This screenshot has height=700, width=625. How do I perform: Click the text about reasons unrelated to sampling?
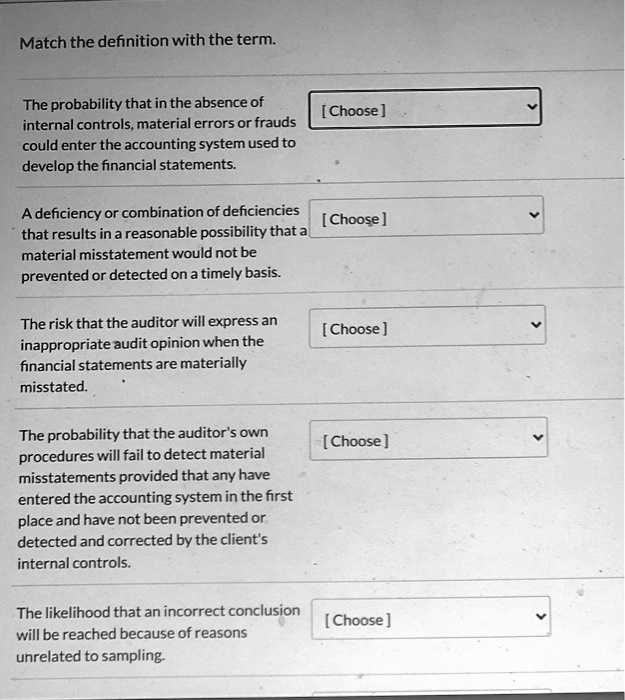(158, 633)
